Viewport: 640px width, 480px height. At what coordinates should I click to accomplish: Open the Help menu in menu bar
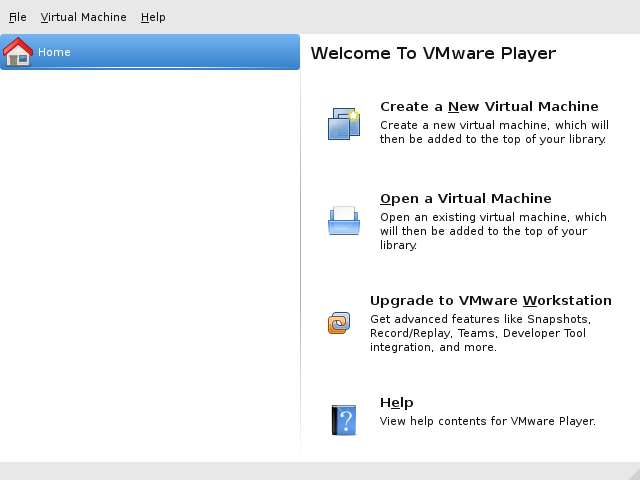(x=153, y=17)
